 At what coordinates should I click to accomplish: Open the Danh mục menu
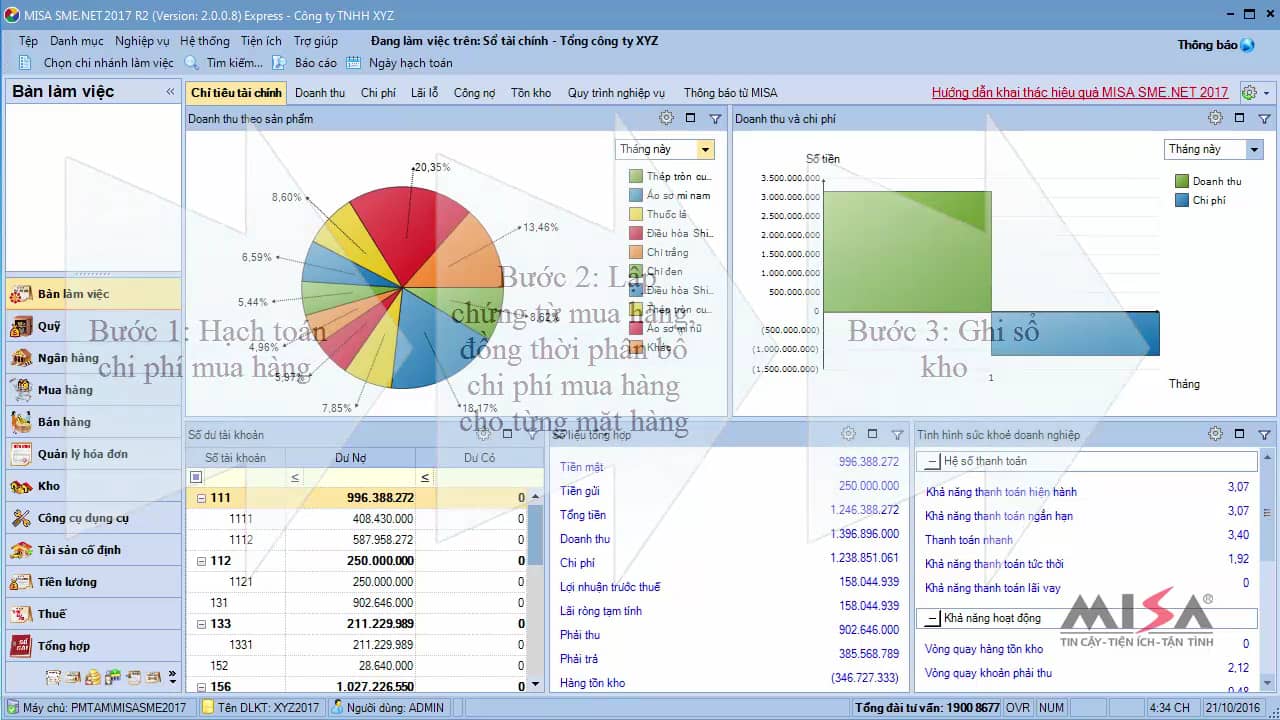(x=77, y=41)
